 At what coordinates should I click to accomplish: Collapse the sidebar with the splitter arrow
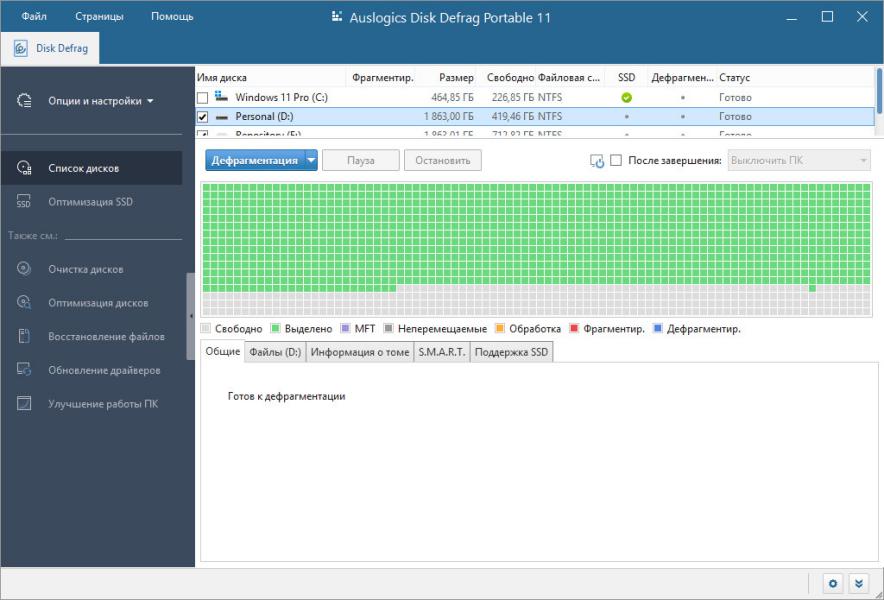pyautogui.click(x=191, y=316)
